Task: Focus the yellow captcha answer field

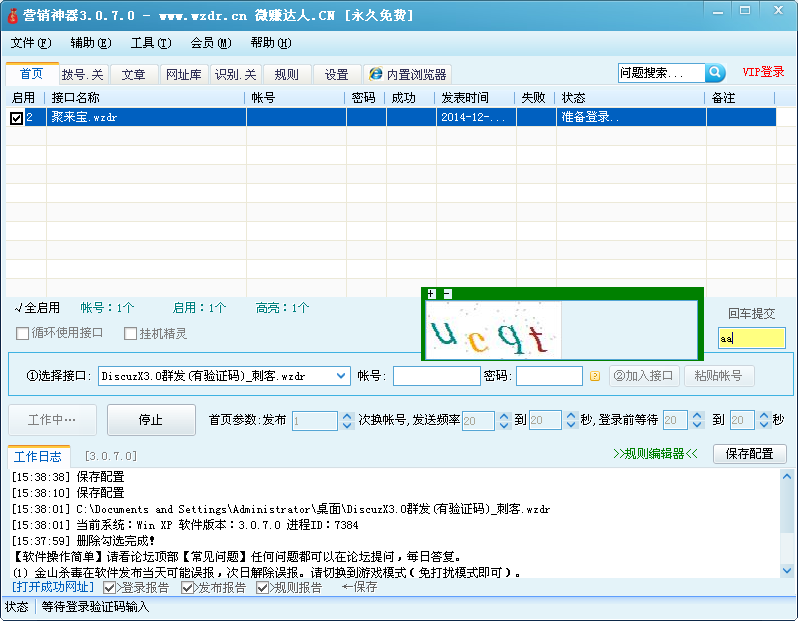Action: click(752, 338)
